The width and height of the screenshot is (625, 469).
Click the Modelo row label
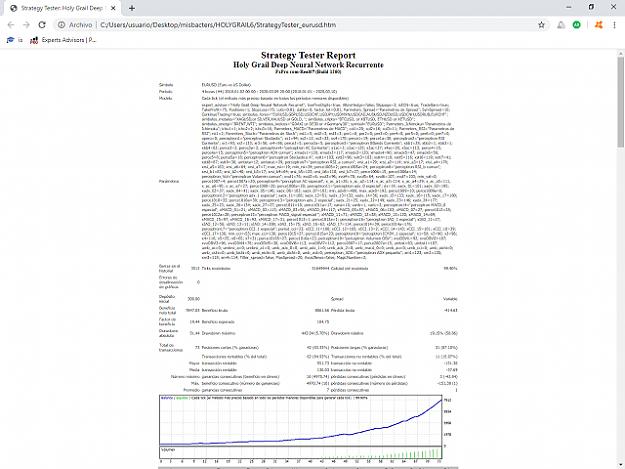point(165,98)
